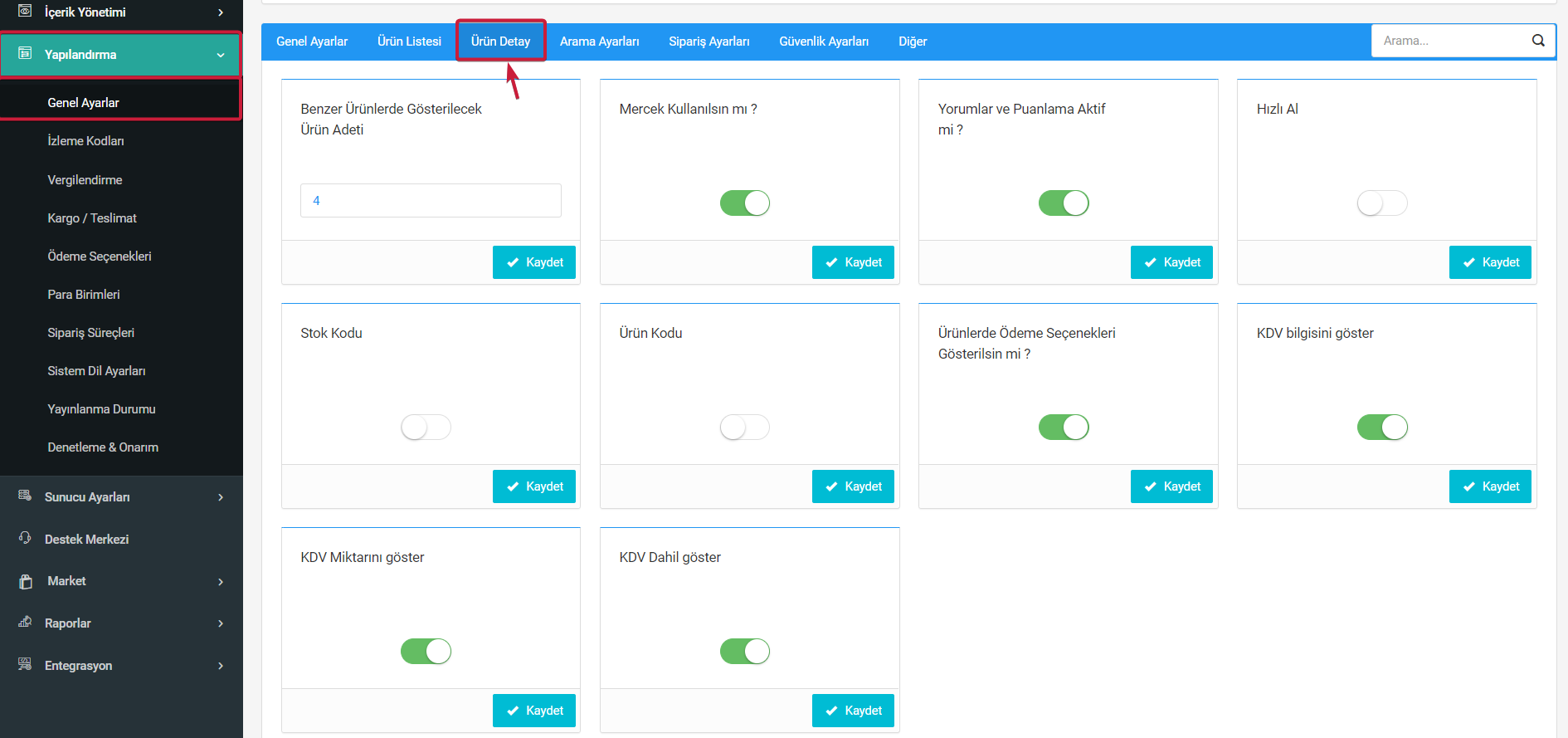The image size is (1568, 738).
Task: Collapse Yapılandırma chevron
Action: 221,55
